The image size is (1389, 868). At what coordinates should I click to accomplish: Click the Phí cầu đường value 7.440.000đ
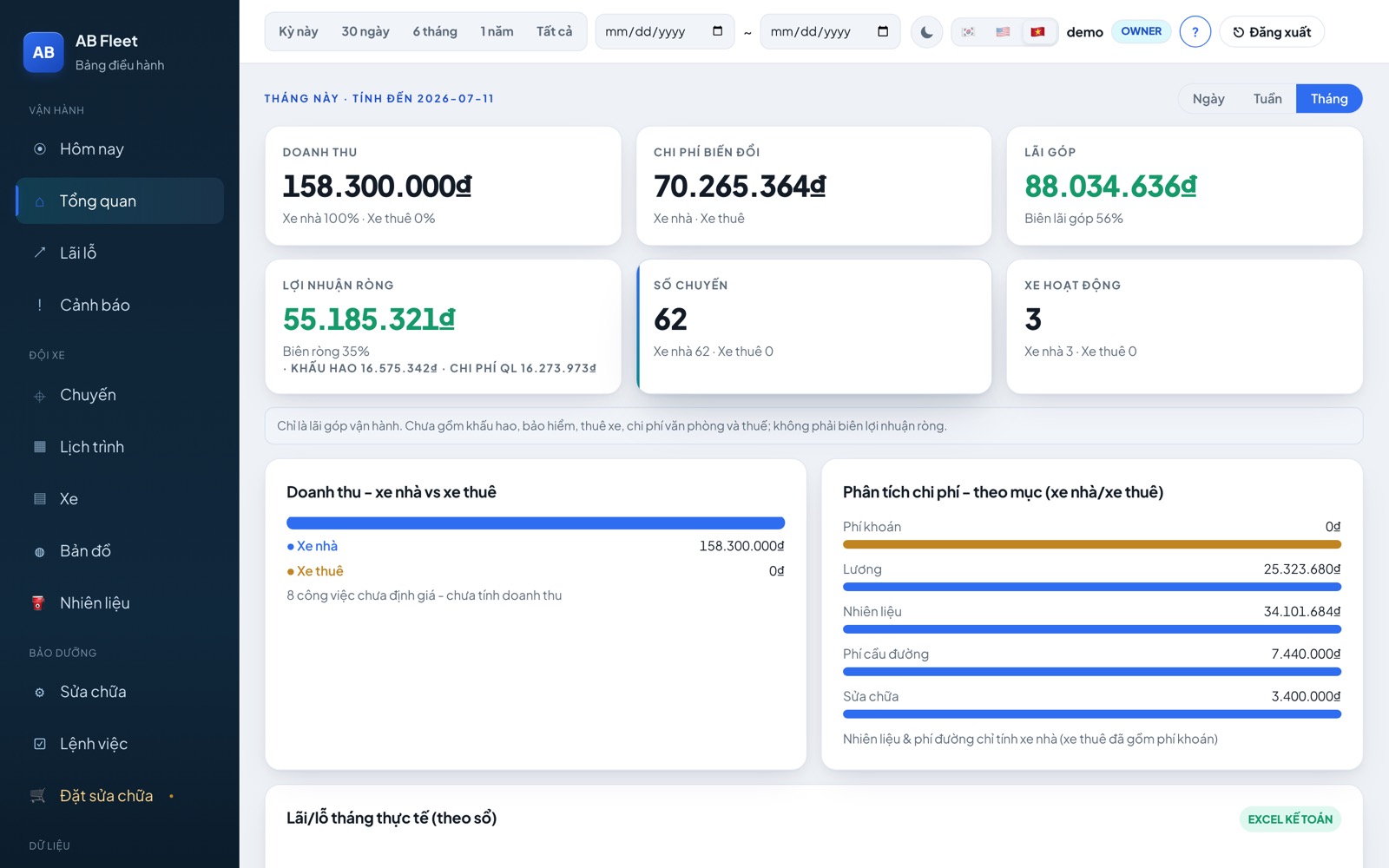[x=1306, y=654]
